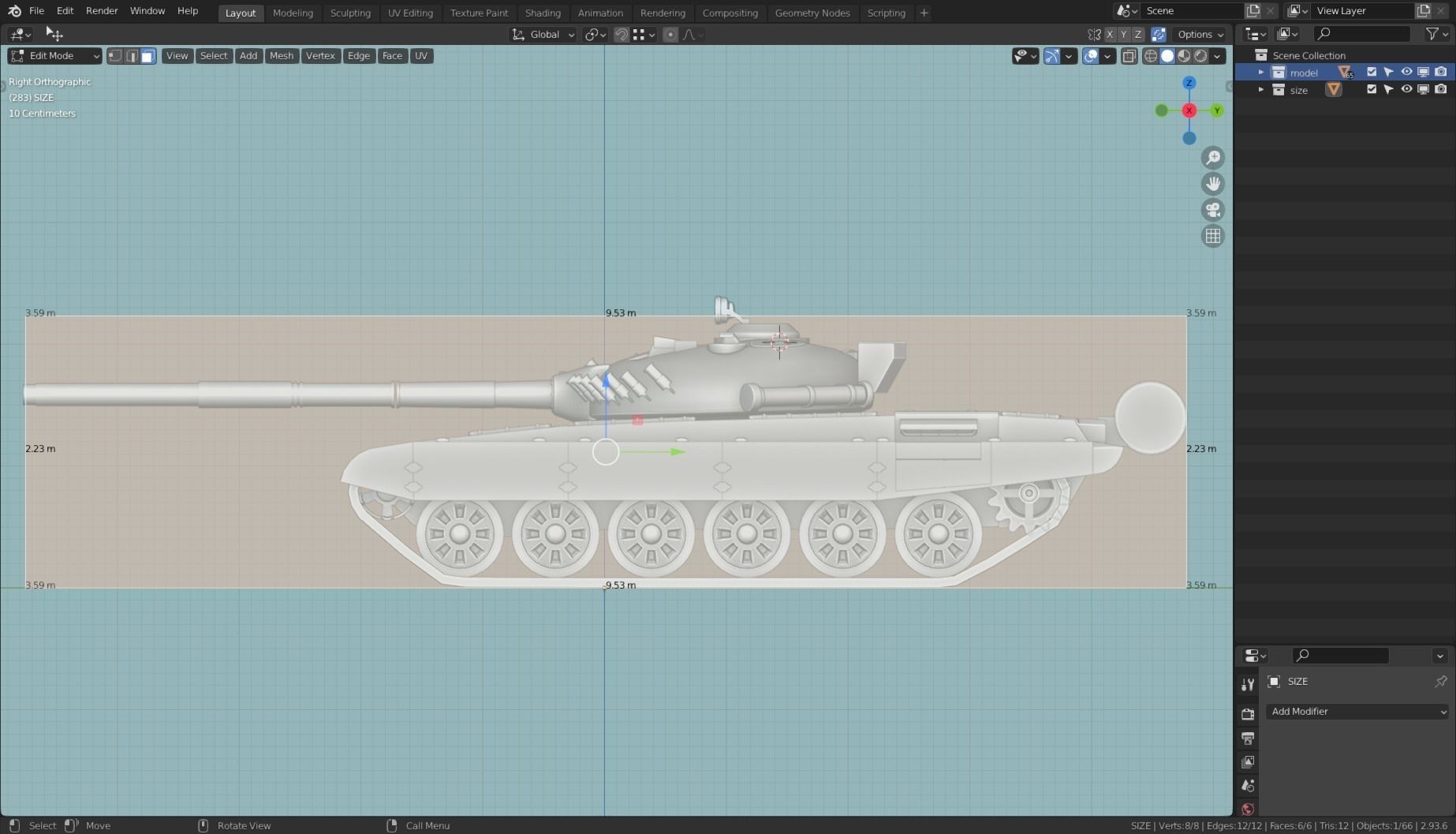Open the Edit menu
Screen dimensions: 1456x834
(65, 11)
